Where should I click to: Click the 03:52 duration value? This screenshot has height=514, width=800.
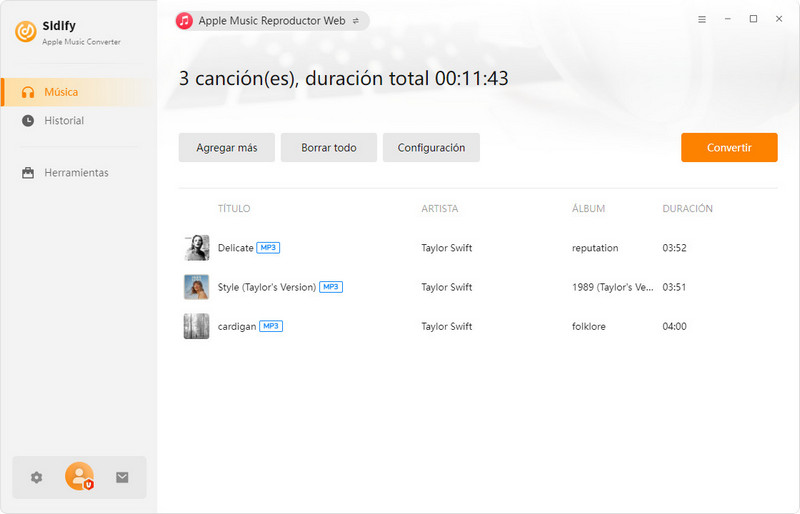coord(674,248)
